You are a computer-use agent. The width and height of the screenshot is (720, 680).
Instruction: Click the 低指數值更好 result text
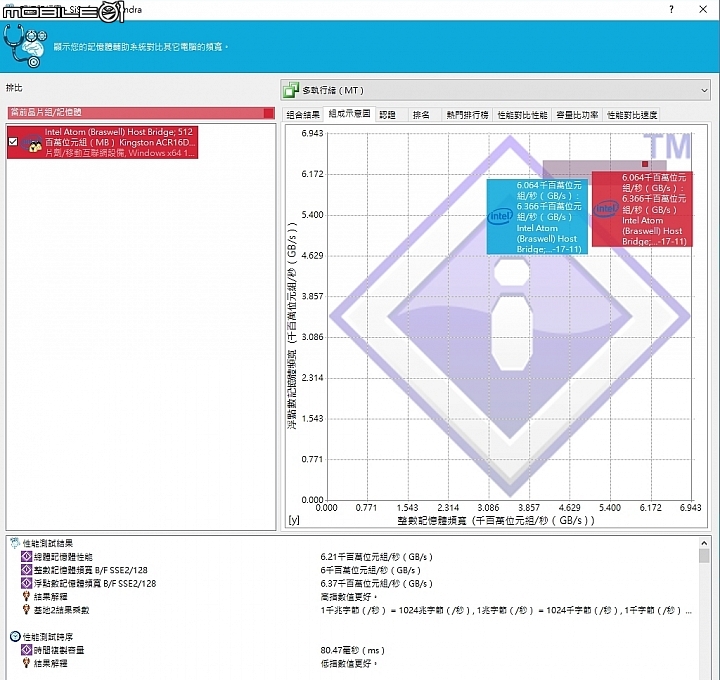349,663
